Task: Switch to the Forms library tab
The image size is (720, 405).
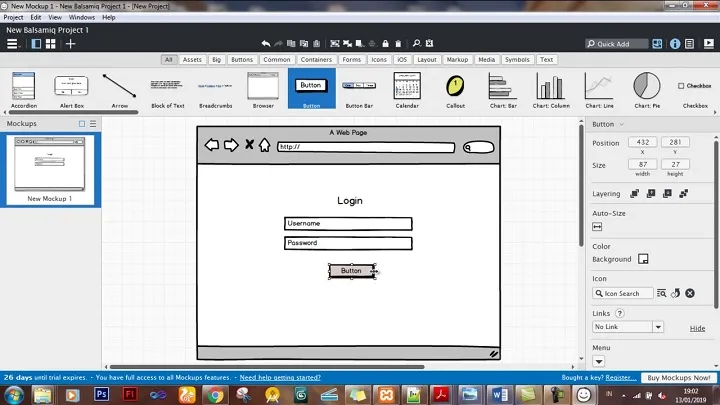Action: 351,60
